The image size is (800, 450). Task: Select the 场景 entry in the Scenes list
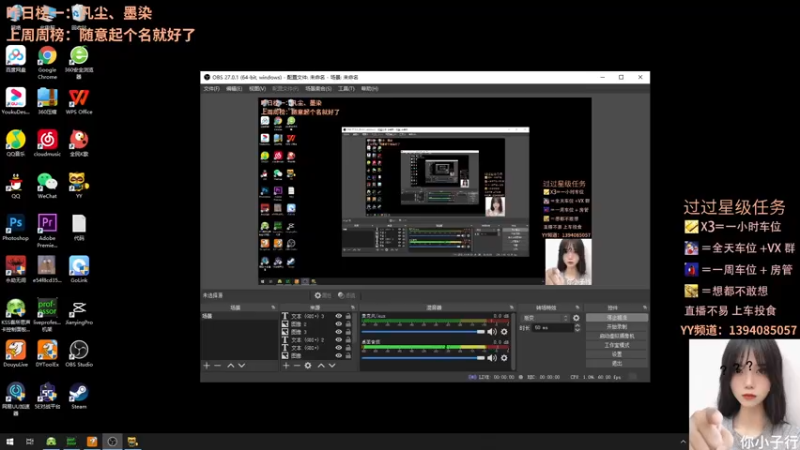click(239, 316)
